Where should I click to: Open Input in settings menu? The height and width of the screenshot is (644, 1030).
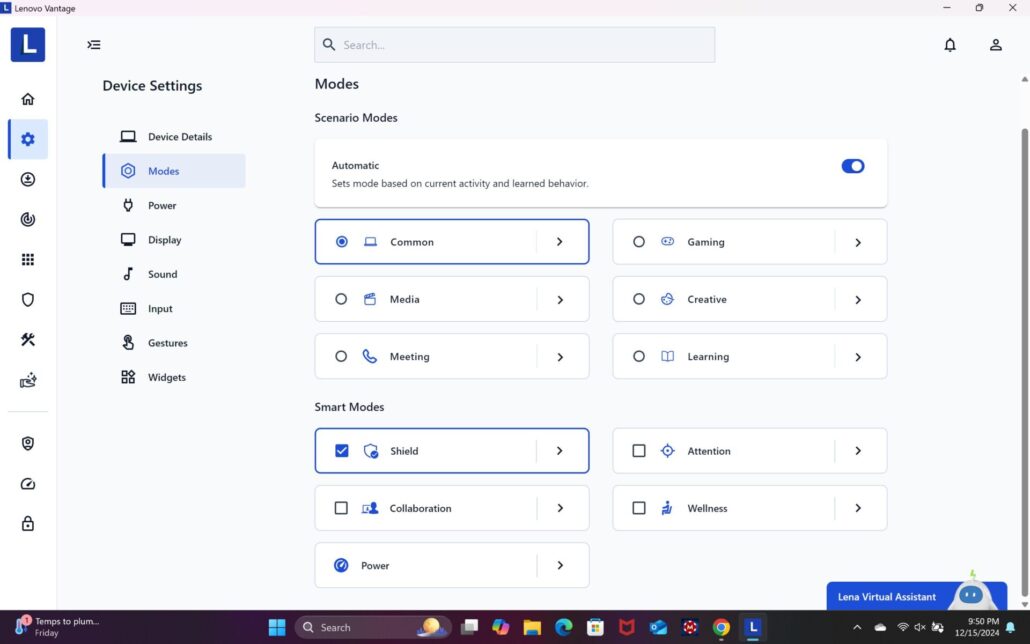point(174,308)
